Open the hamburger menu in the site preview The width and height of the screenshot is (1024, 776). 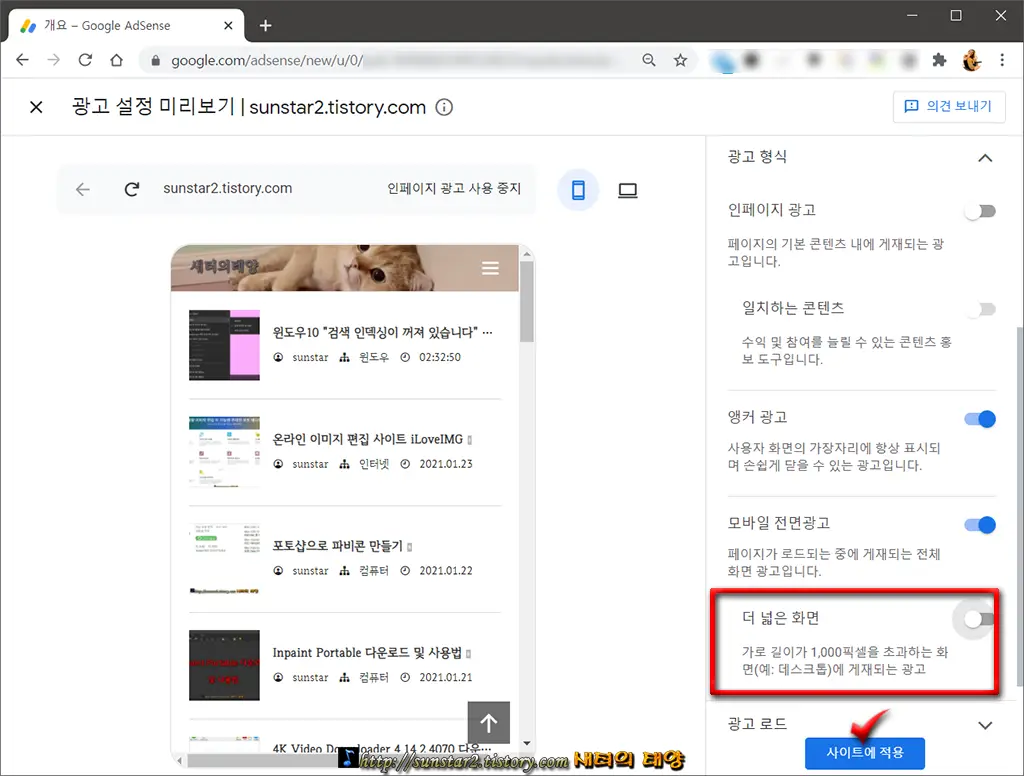click(x=489, y=268)
